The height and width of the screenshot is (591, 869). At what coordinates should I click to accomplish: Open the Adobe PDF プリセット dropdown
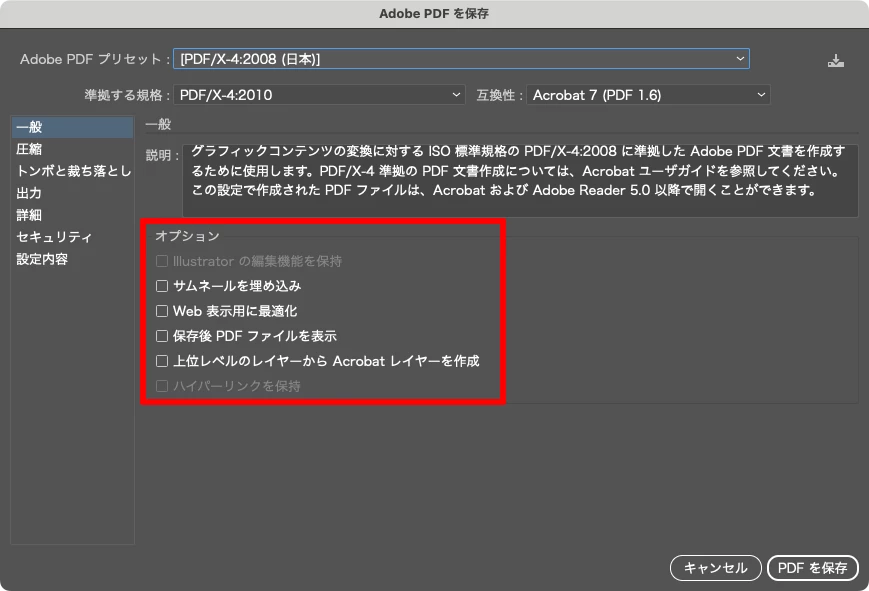pos(461,59)
